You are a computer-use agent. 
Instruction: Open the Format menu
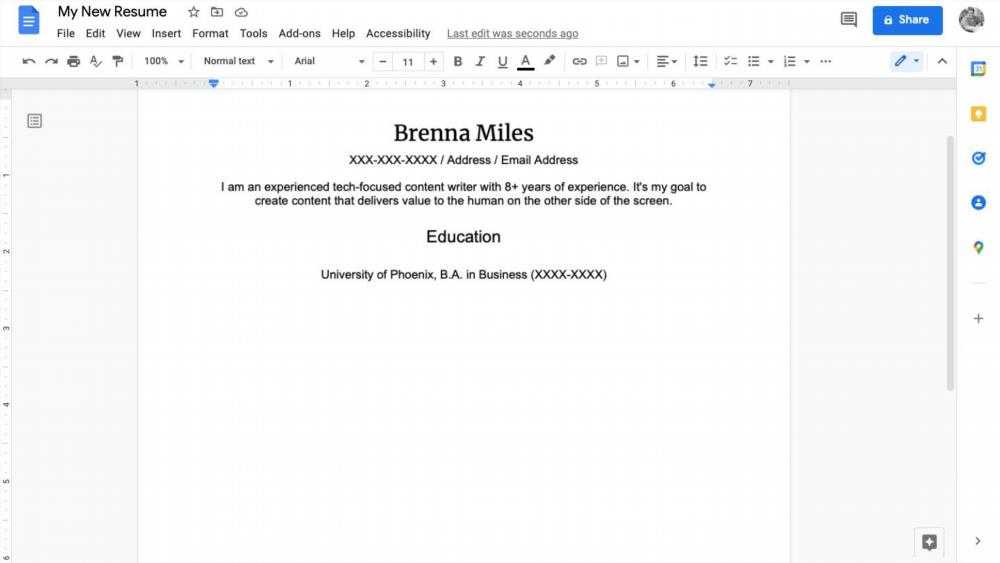click(x=210, y=33)
